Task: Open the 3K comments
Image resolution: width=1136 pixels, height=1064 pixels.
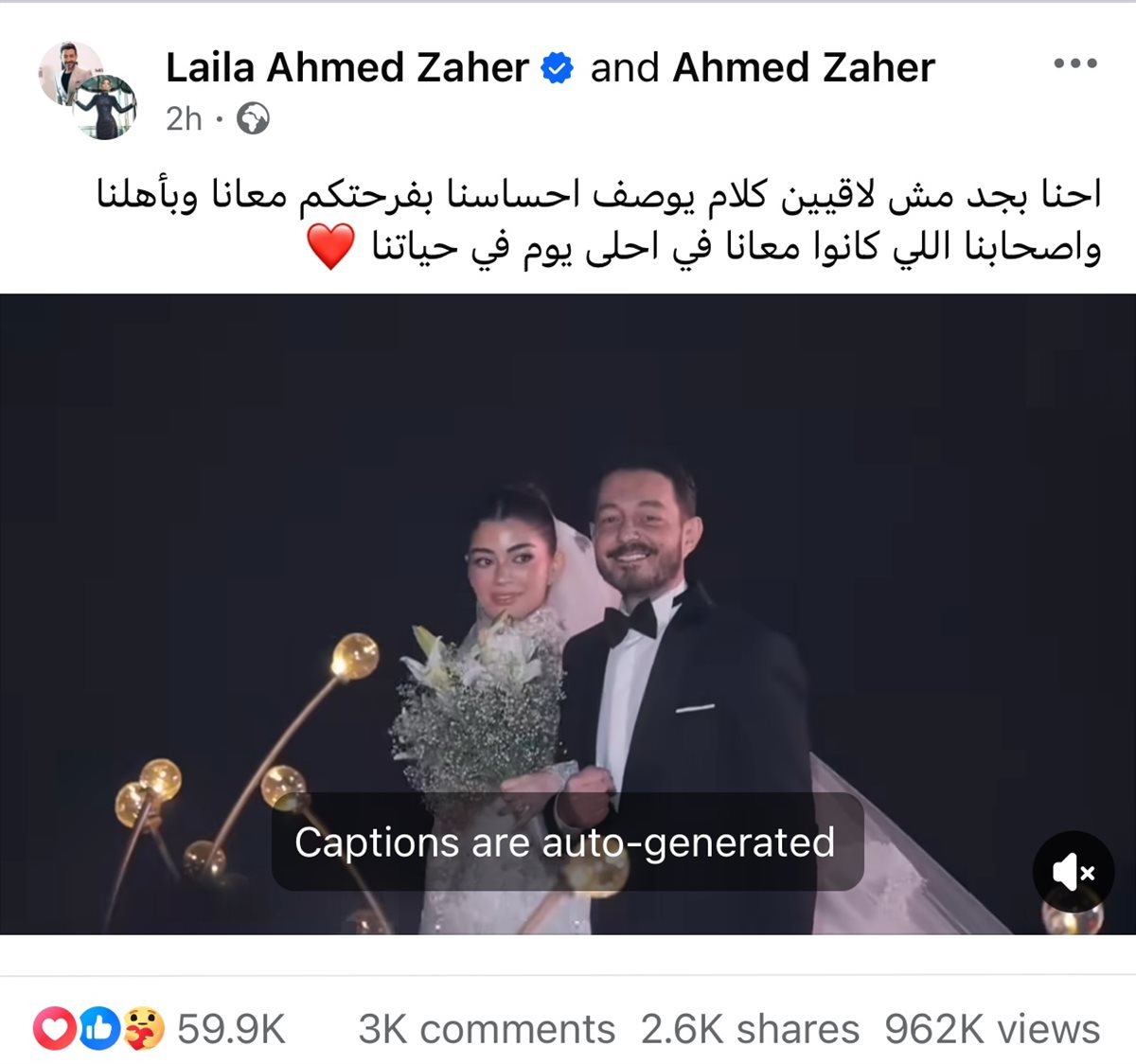Action: coord(487,1029)
